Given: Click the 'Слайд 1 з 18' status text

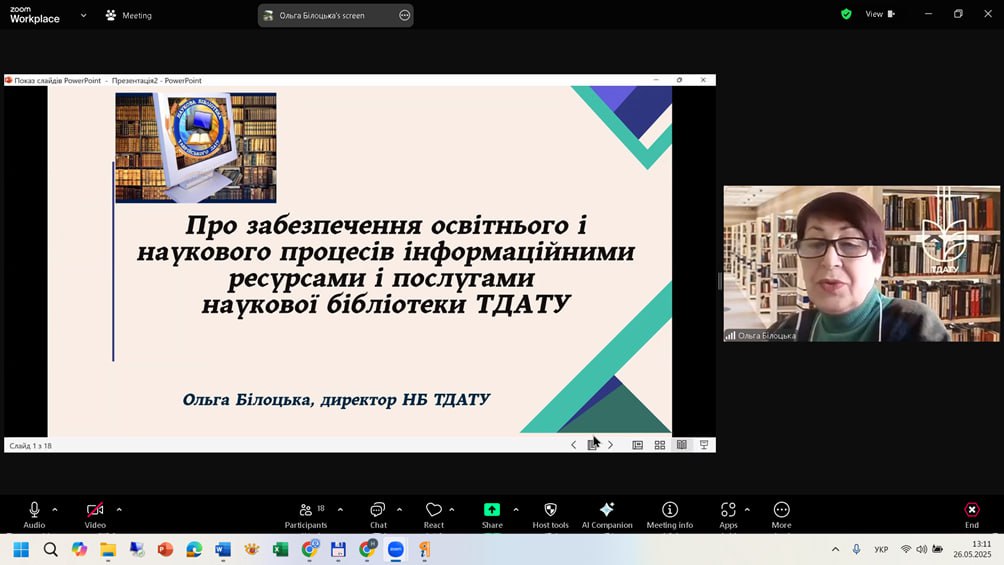Looking at the screenshot, I should (30, 446).
